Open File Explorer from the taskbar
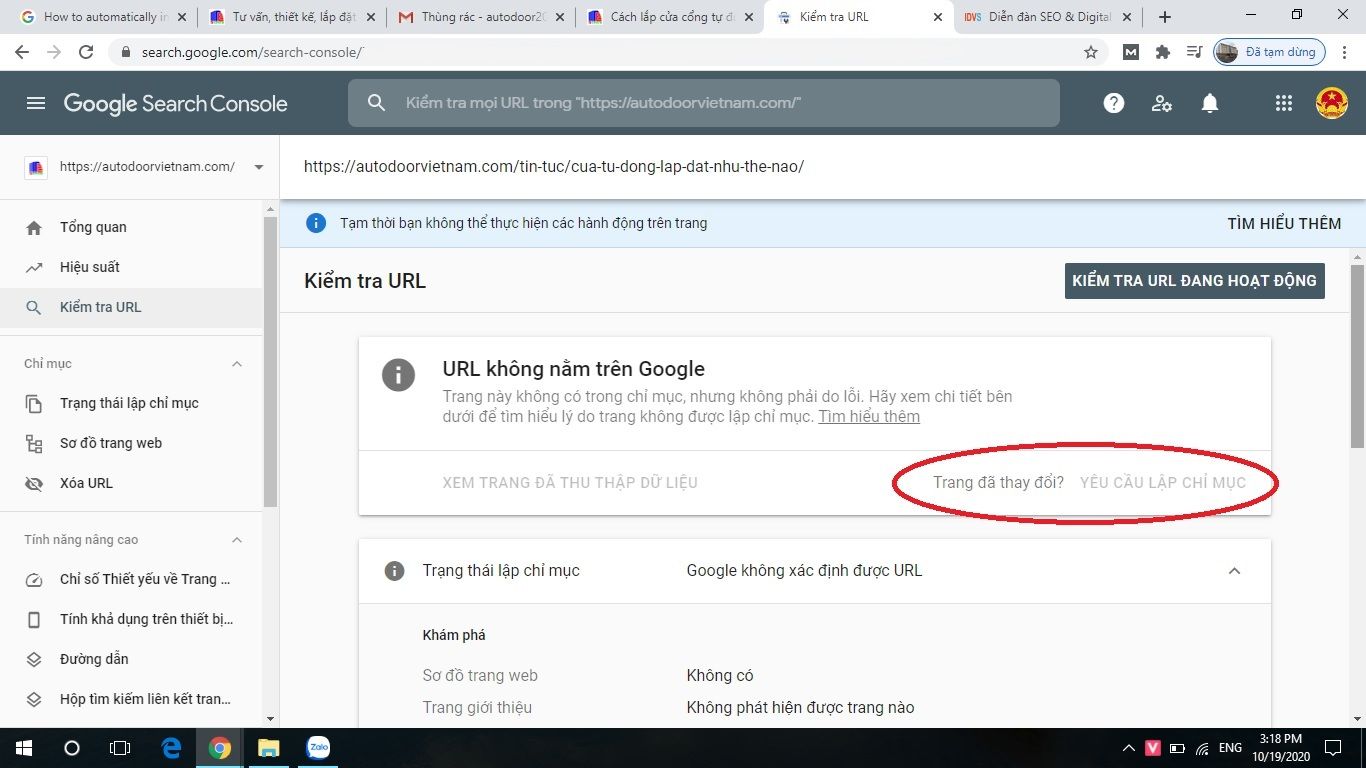 pos(268,748)
